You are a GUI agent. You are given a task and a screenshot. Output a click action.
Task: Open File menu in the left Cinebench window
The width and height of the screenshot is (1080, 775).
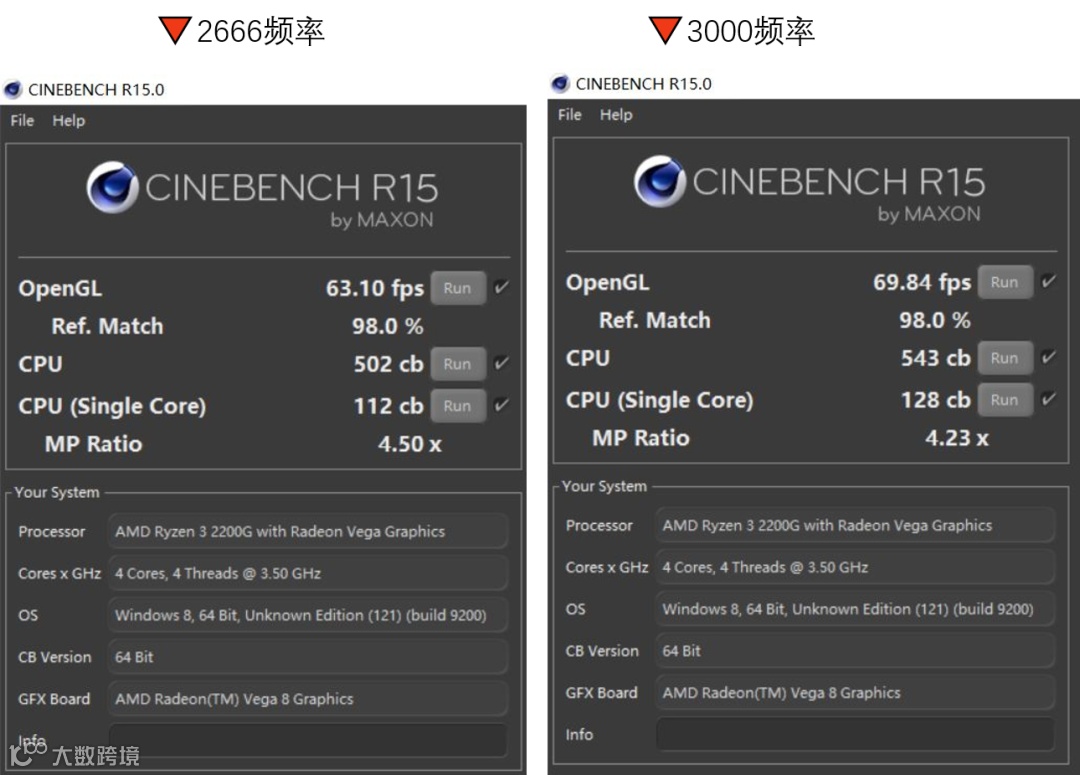pyautogui.click(x=22, y=121)
